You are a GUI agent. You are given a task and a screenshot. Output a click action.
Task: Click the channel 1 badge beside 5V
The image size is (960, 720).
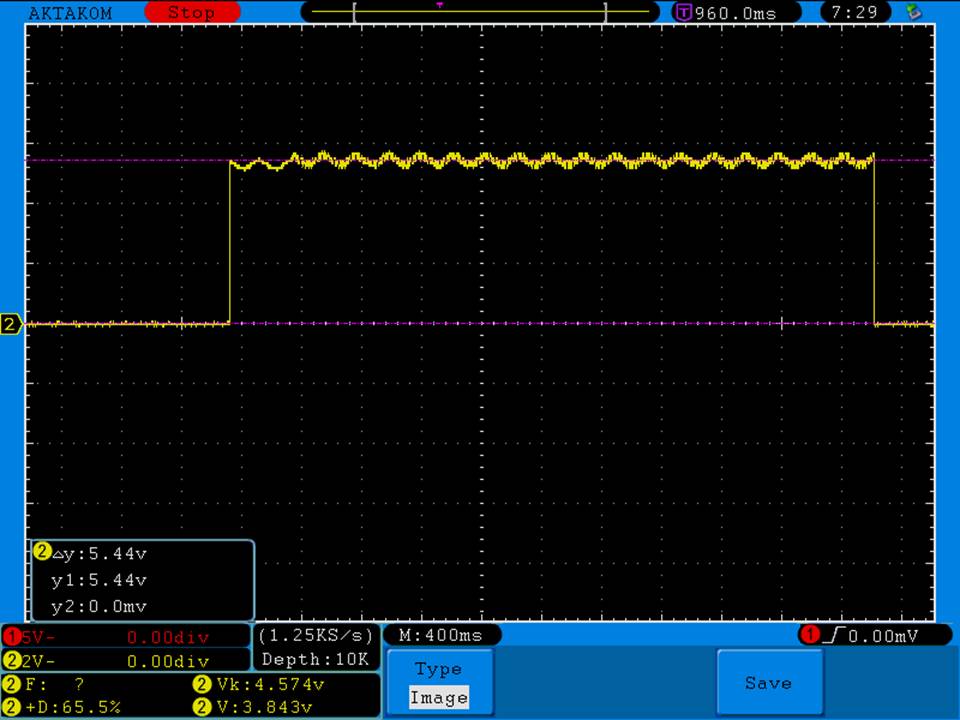tap(11, 636)
